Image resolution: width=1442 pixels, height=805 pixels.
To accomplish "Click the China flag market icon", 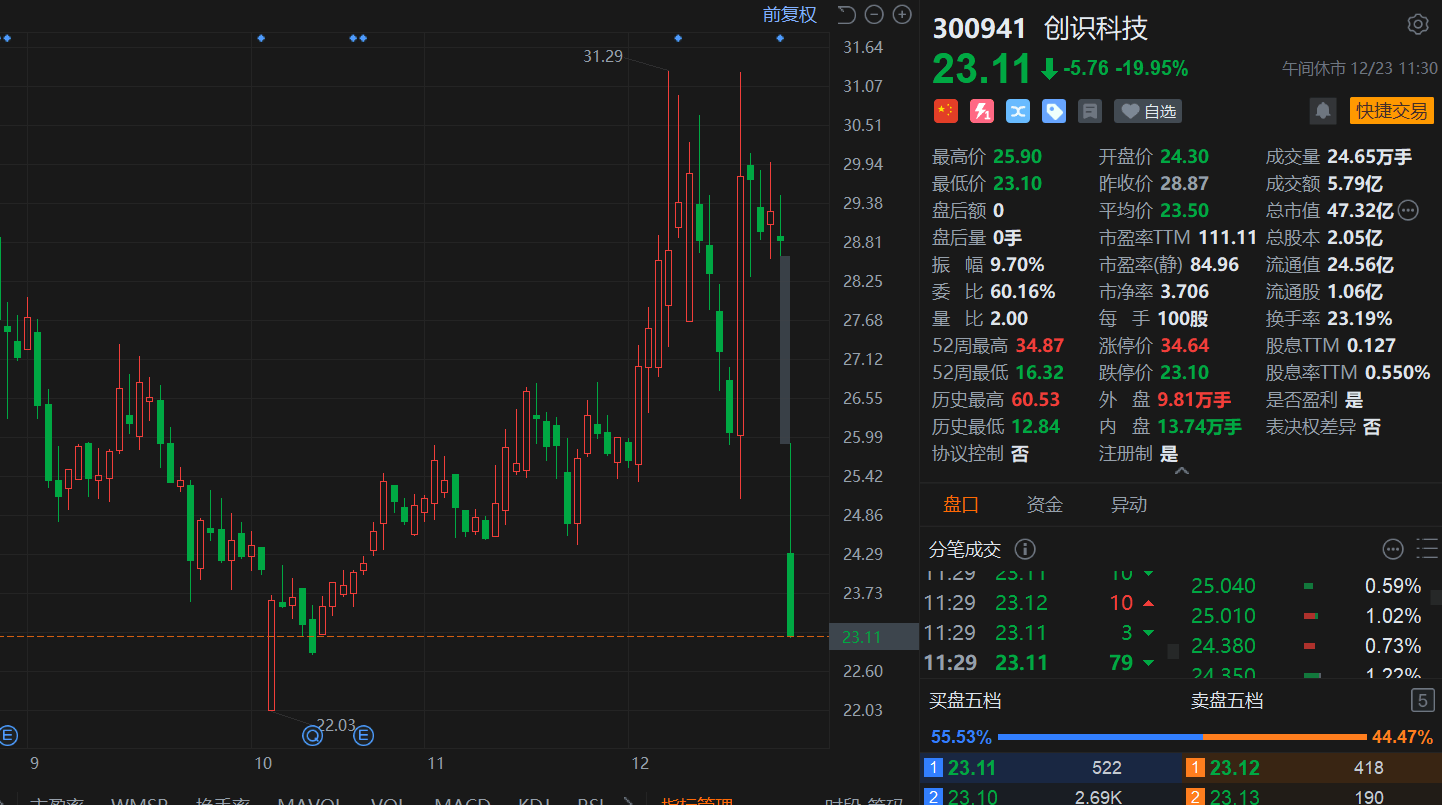I will click(945, 111).
